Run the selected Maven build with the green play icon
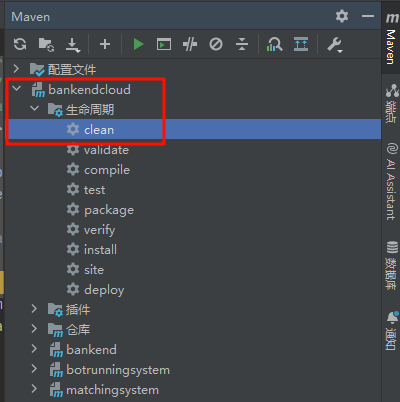This screenshot has height=402, width=400. coord(138,44)
